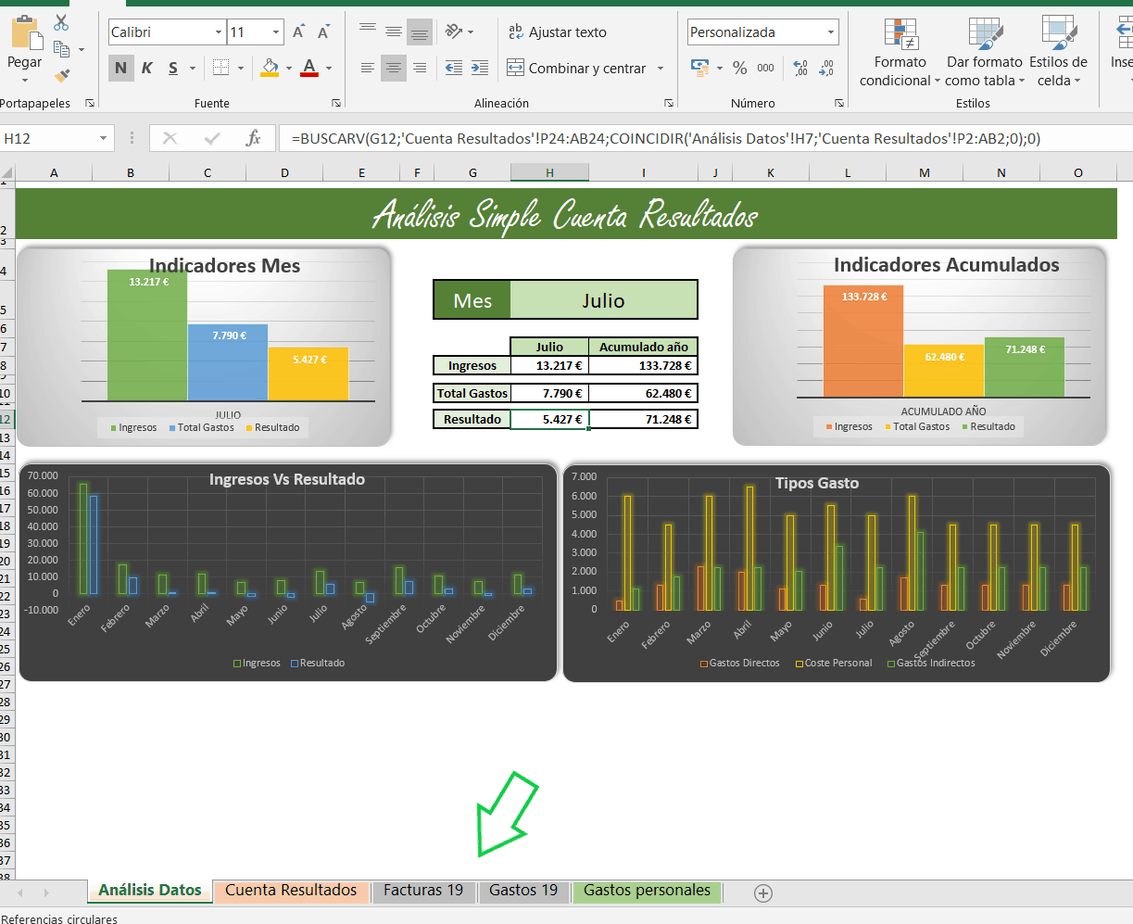Switch to Gastos 19 sheet tab
Screen dimensions: 1133x924
[524, 891]
